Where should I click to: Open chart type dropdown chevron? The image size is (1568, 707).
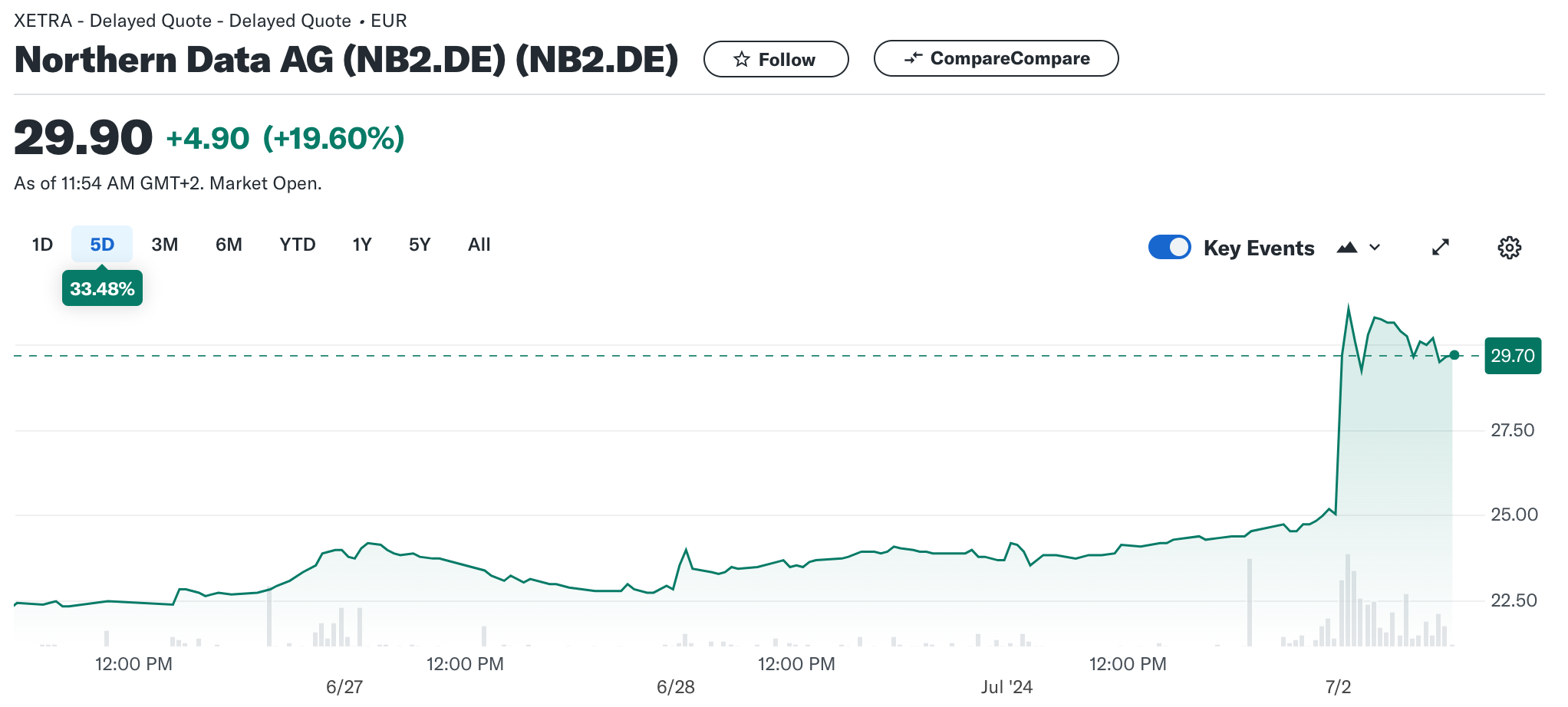pyautogui.click(x=1375, y=248)
